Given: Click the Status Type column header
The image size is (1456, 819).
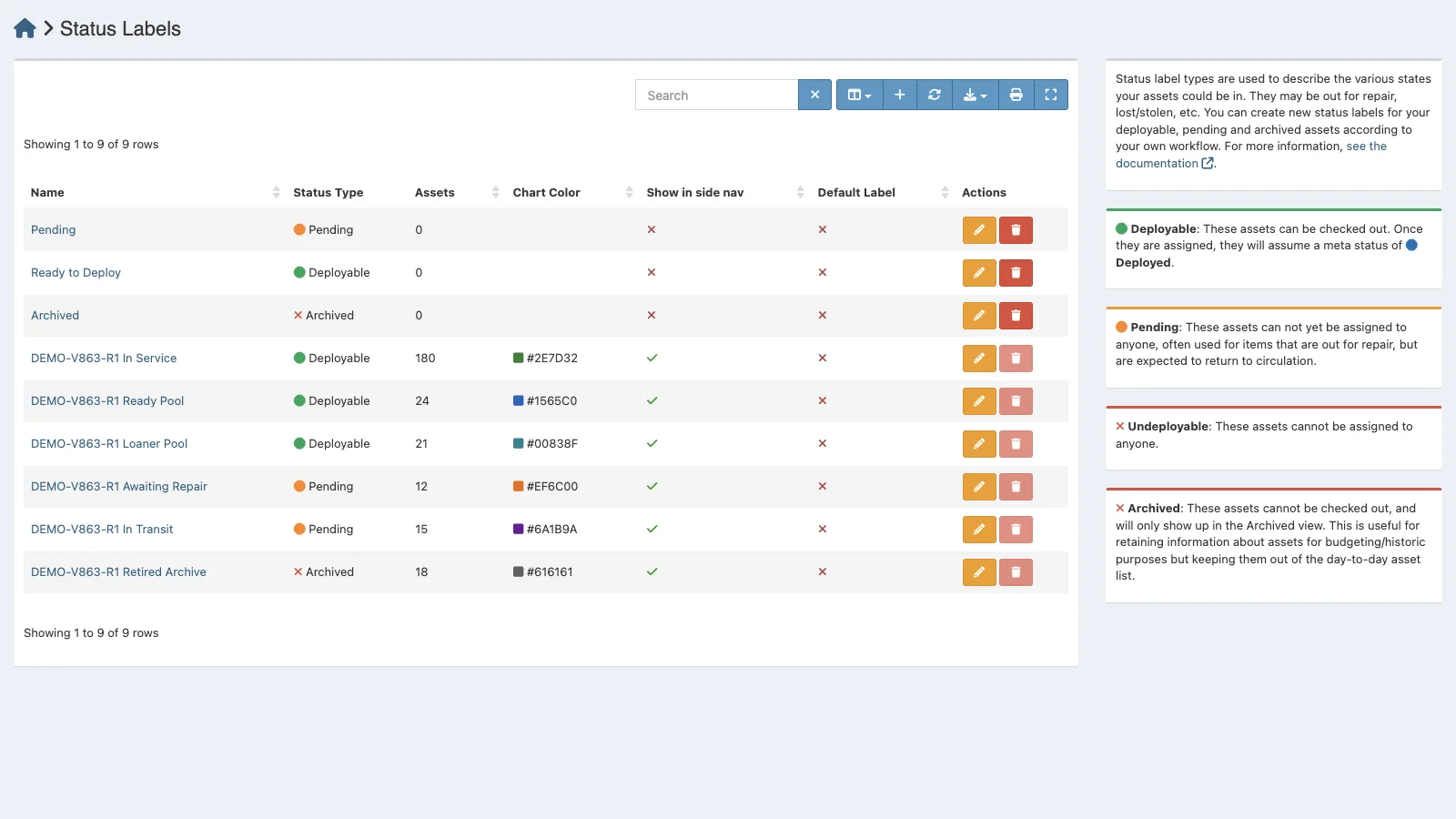Looking at the screenshot, I should pos(329,192).
